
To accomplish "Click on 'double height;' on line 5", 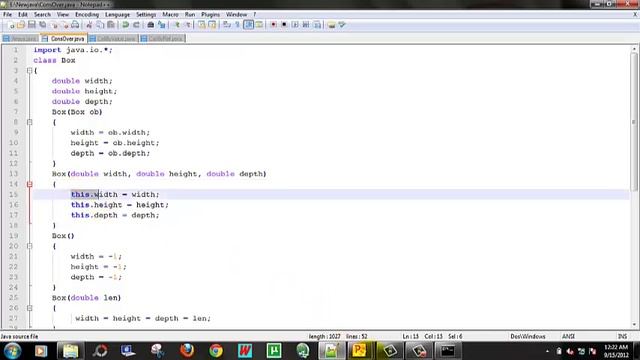I will [84, 91].
